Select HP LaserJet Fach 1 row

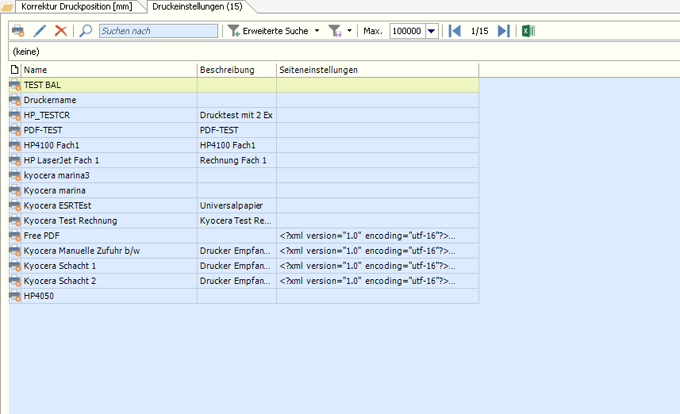244,160
